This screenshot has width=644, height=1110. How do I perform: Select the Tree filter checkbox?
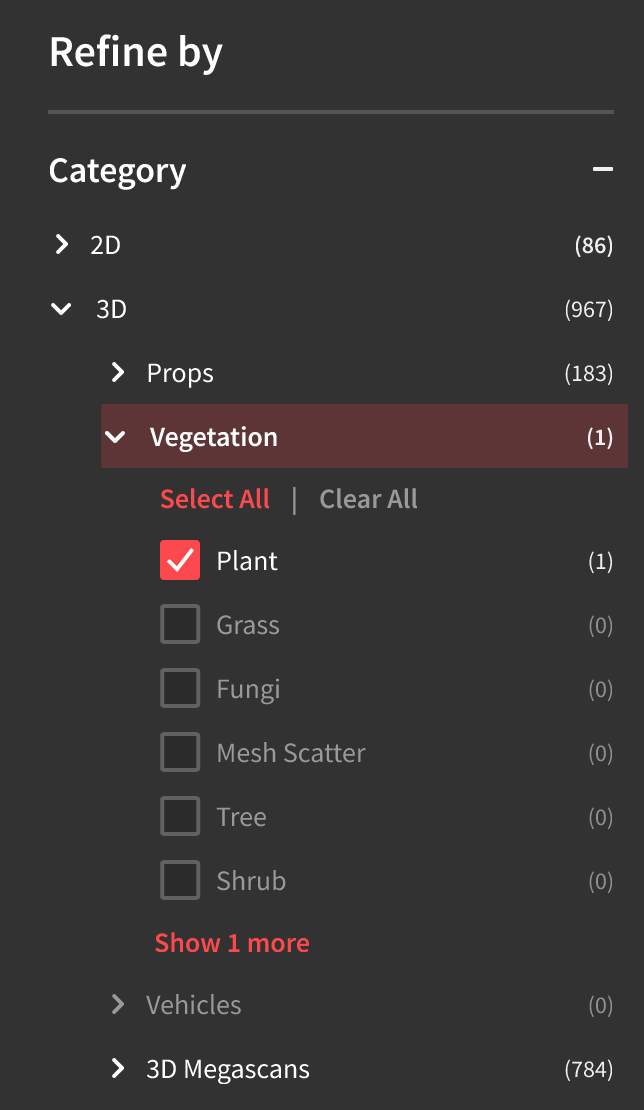[x=180, y=817]
